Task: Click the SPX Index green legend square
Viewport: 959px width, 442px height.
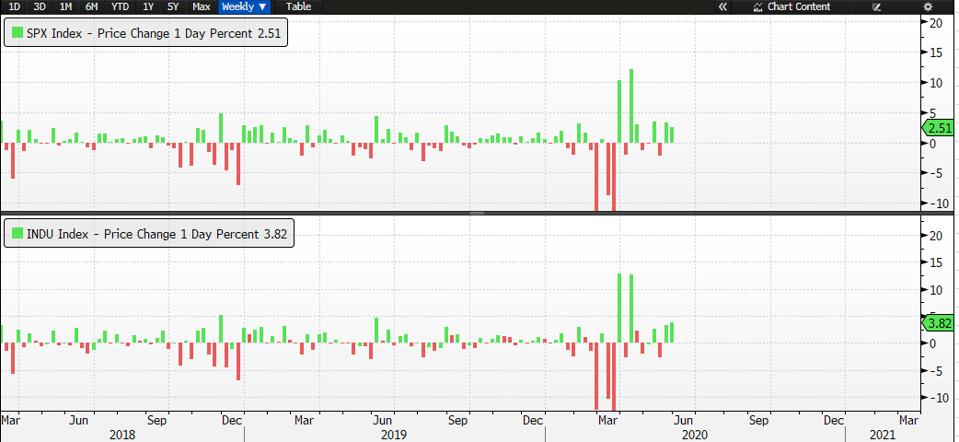Action: [x=17, y=33]
